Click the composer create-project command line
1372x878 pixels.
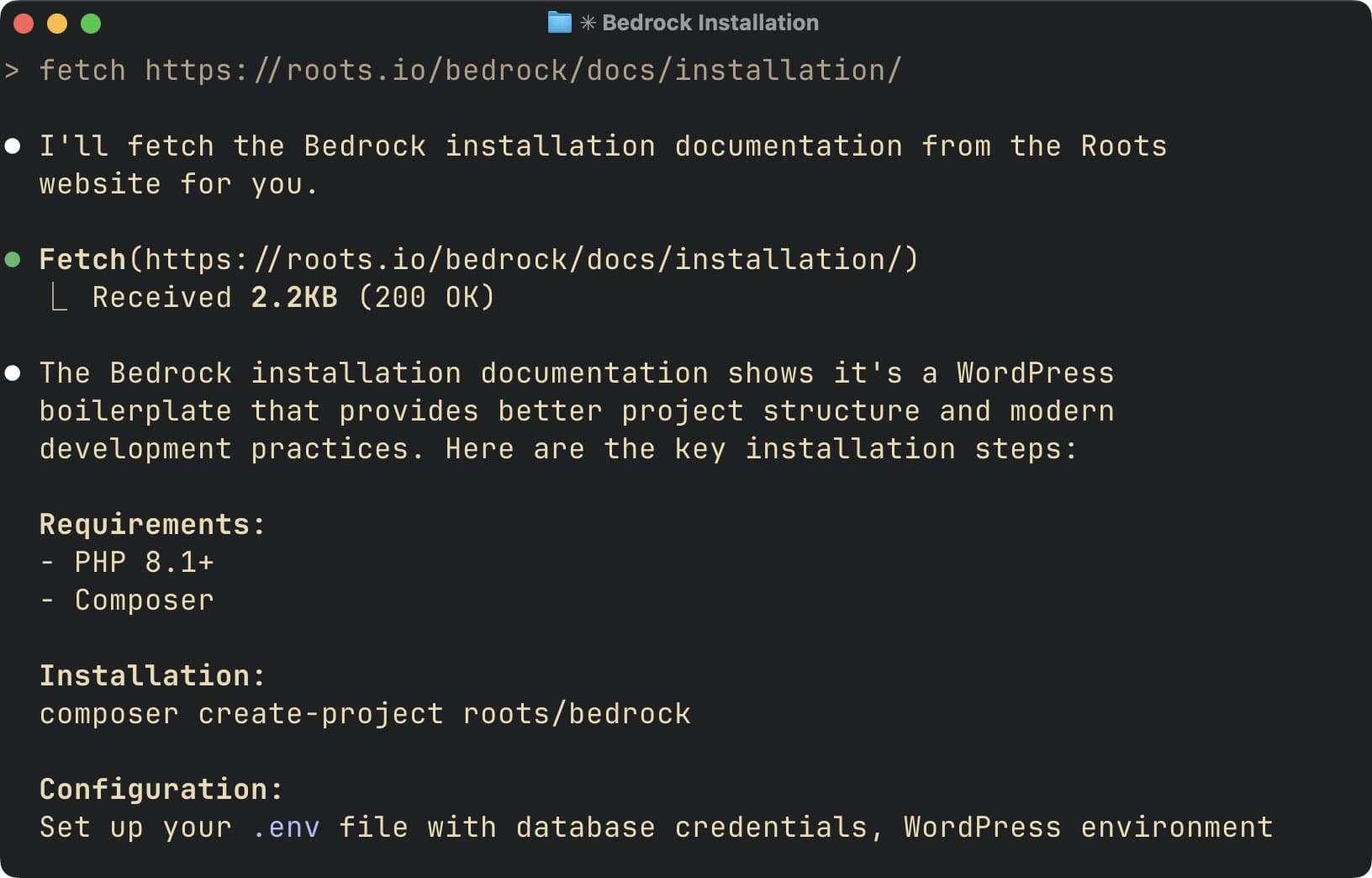tap(365, 714)
